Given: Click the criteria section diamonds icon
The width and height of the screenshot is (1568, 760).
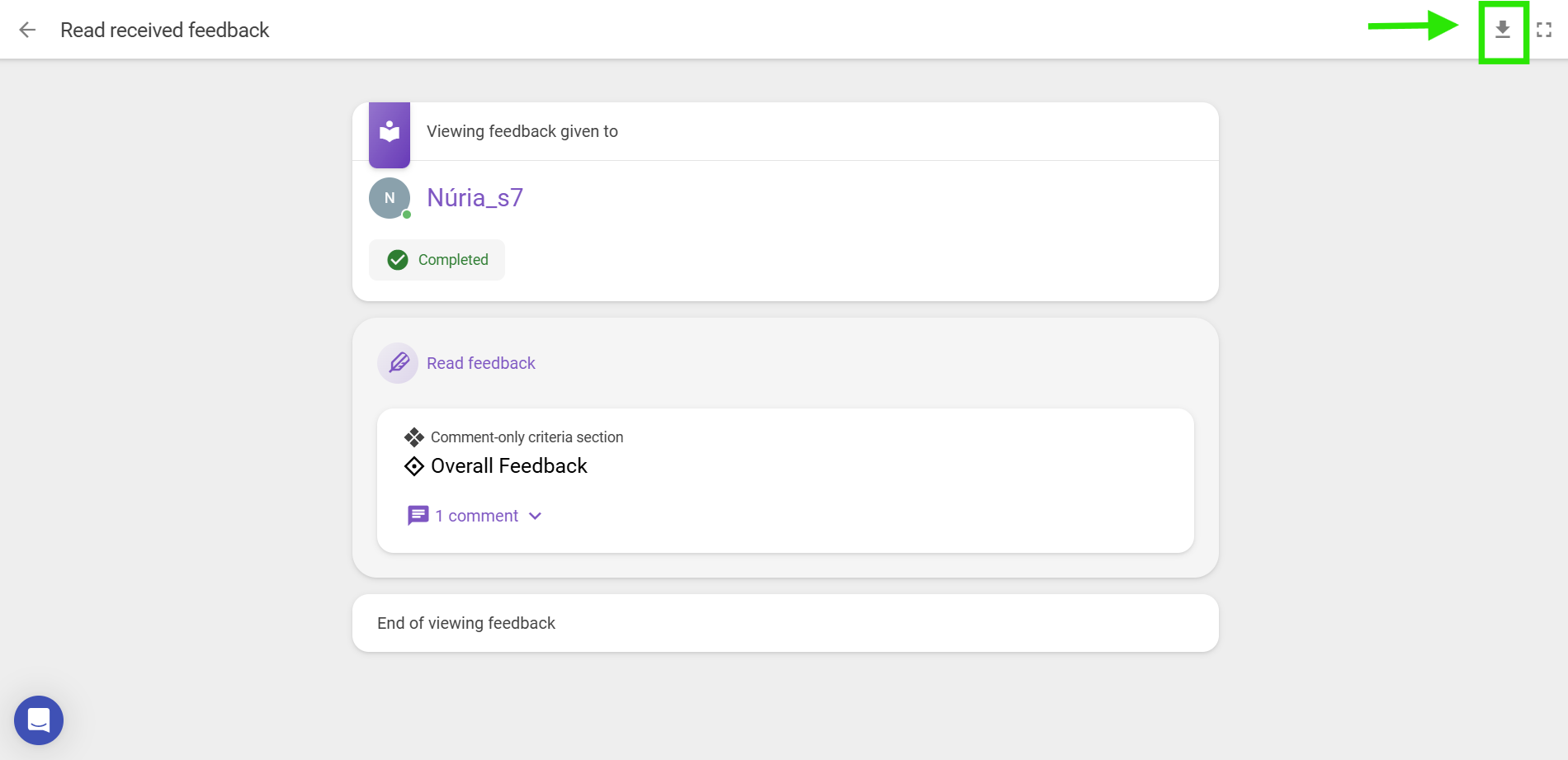Looking at the screenshot, I should pos(414,437).
